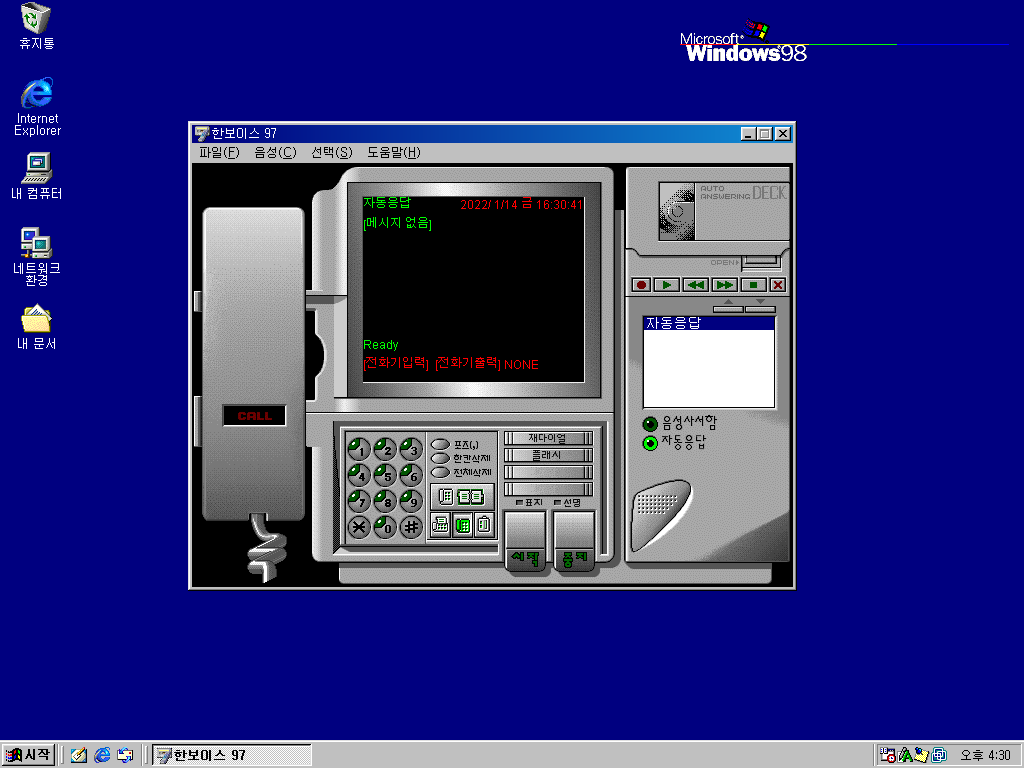This screenshot has width=1024, height=768.
Task: Dial digit 7 on the keypad
Action: pyautogui.click(x=359, y=501)
